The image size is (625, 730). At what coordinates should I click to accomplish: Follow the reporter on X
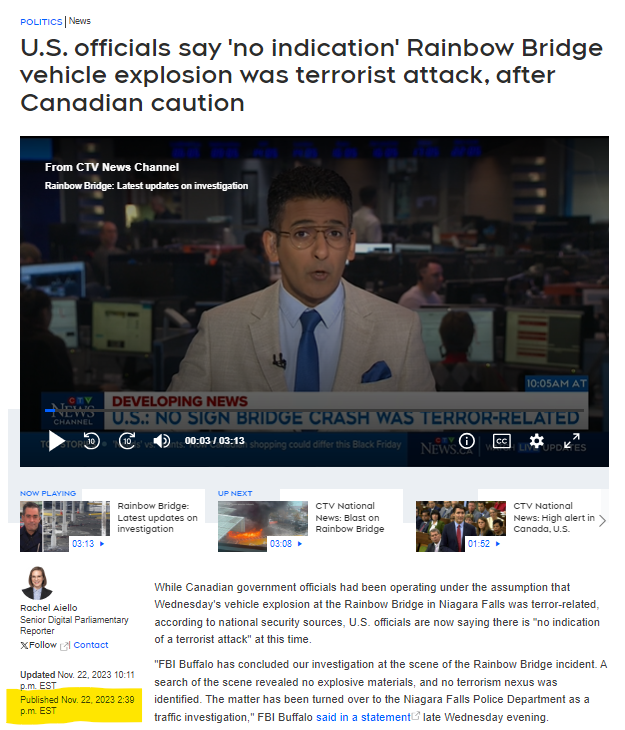coord(38,645)
